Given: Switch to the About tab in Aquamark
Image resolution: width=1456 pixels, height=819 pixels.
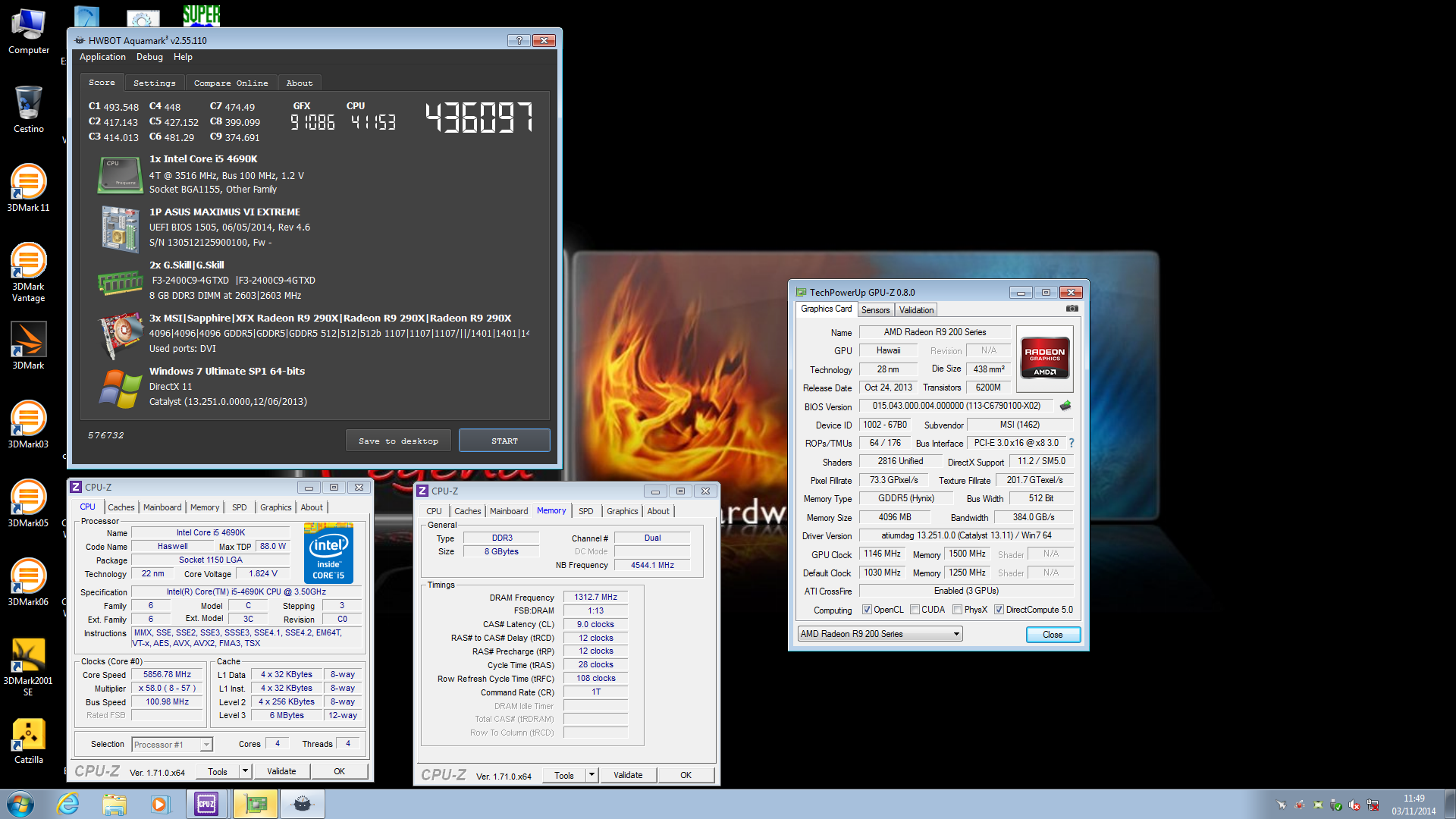Looking at the screenshot, I should (x=300, y=83).
